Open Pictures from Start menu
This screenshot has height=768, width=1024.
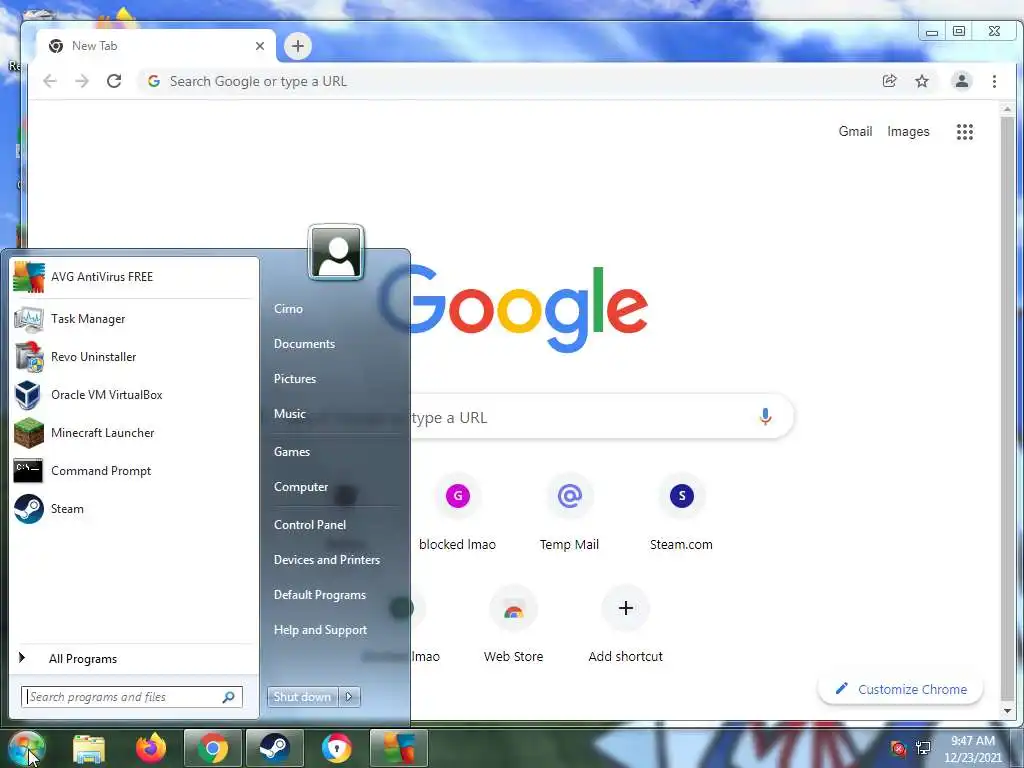(x=295, y=379)
